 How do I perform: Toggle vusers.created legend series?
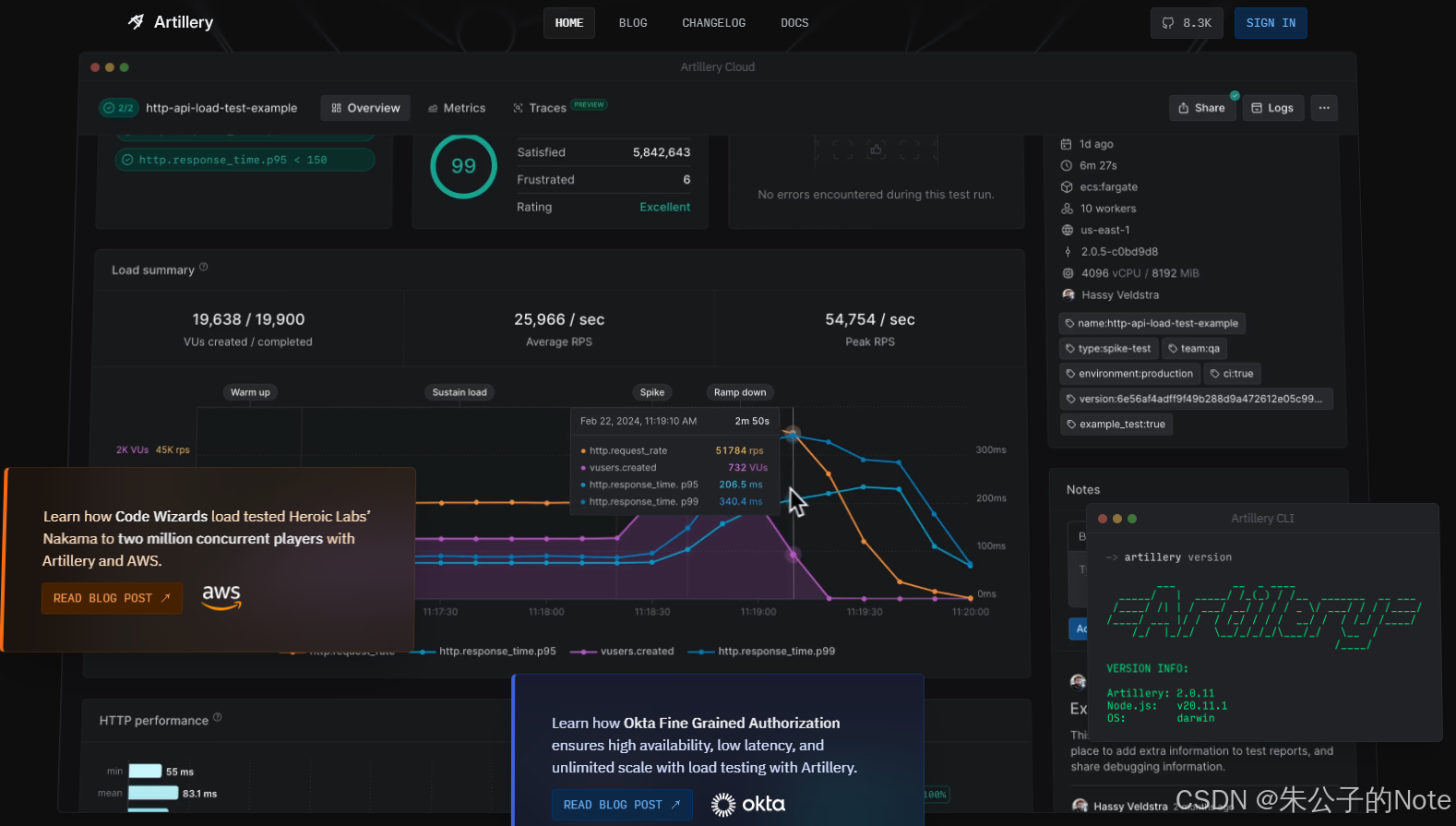tap(623, 652)
